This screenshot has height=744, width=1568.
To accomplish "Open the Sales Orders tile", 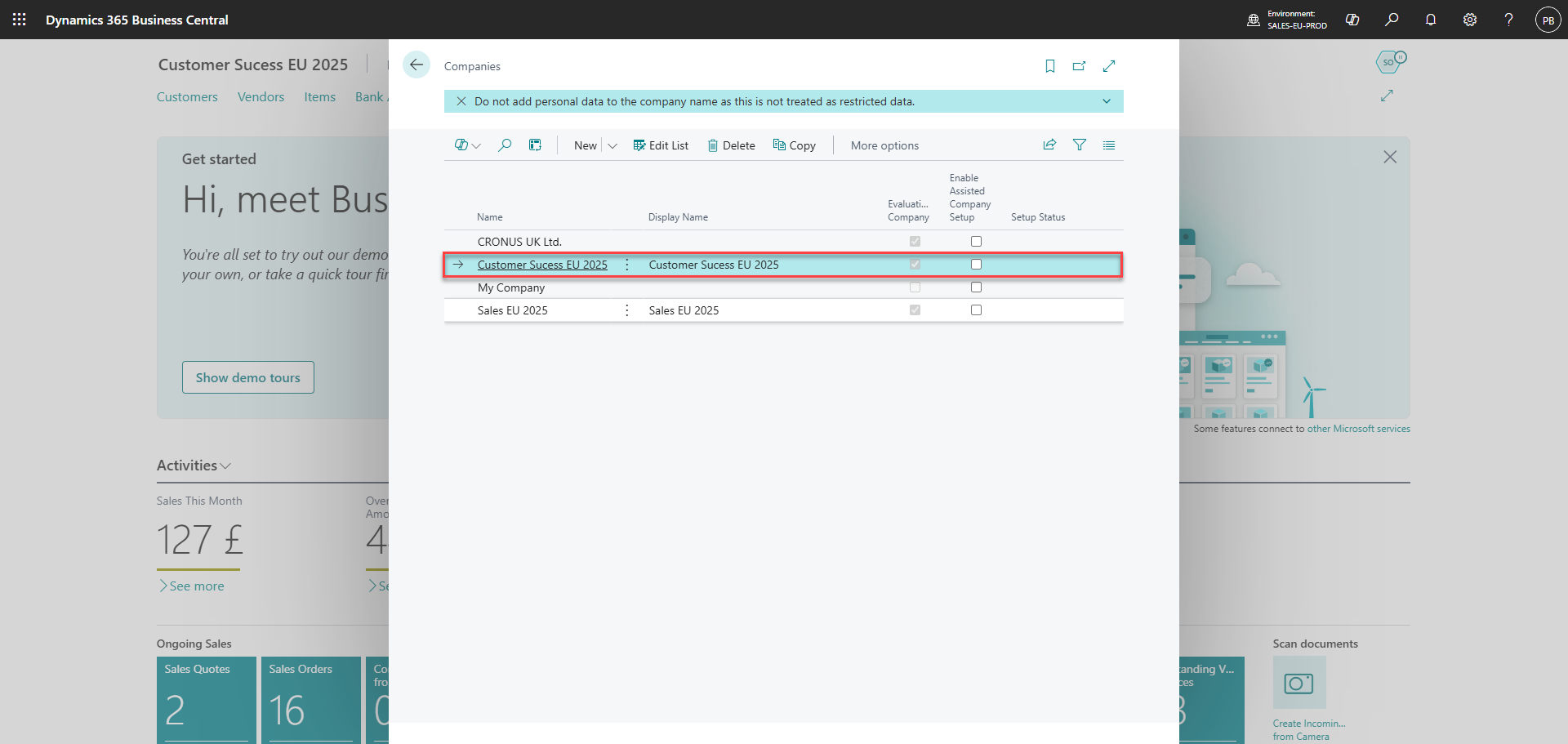I will coord(311,700).
